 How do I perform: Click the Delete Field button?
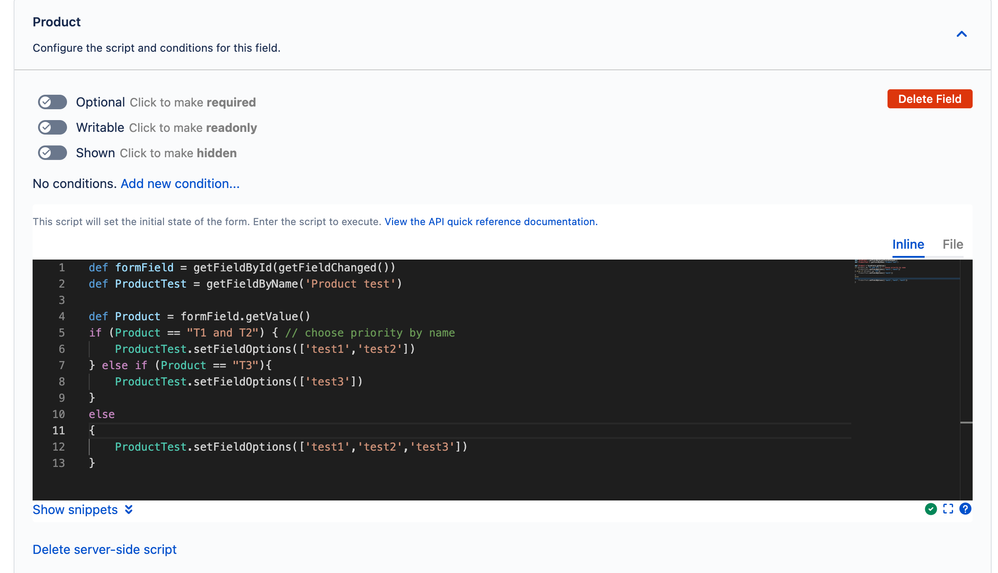[929, 99]
